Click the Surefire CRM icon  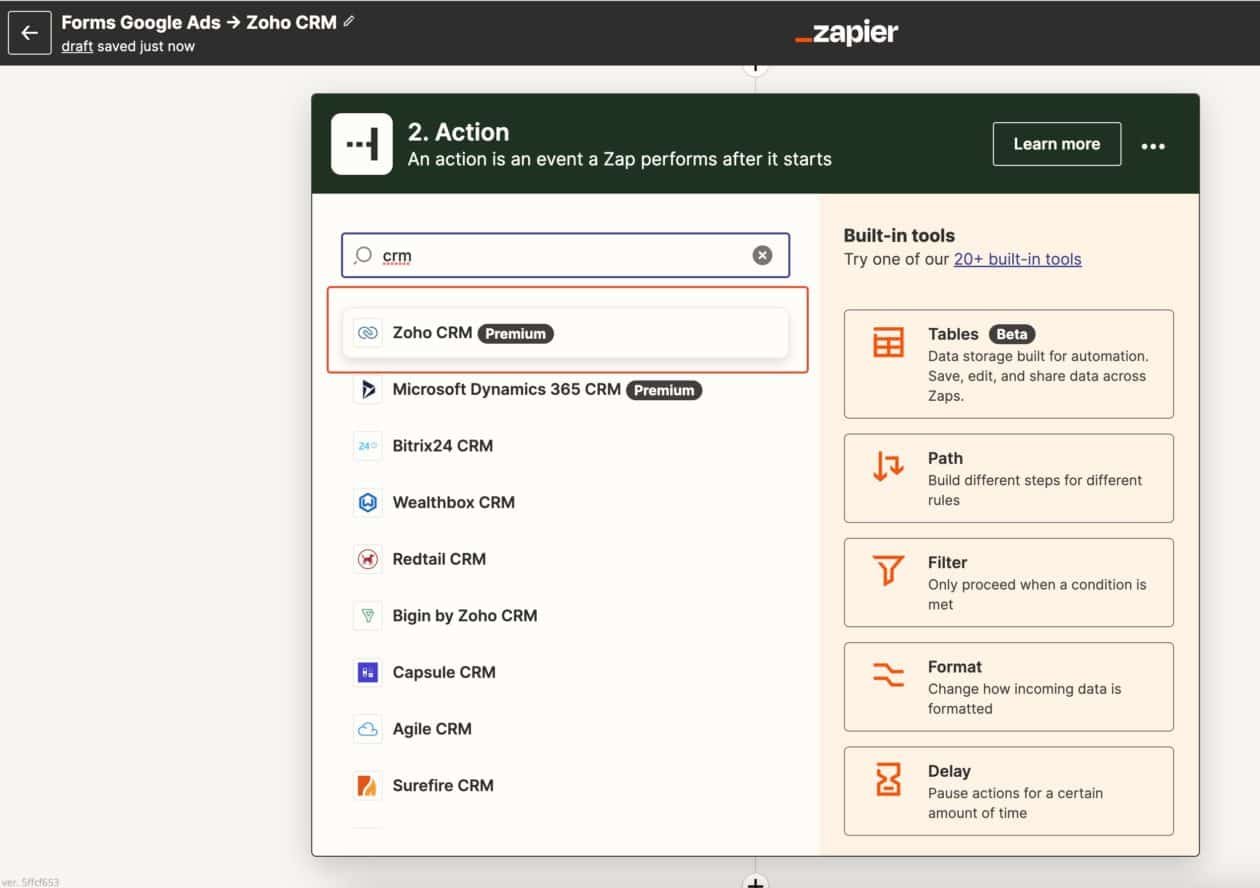click(x=368, y=786)
